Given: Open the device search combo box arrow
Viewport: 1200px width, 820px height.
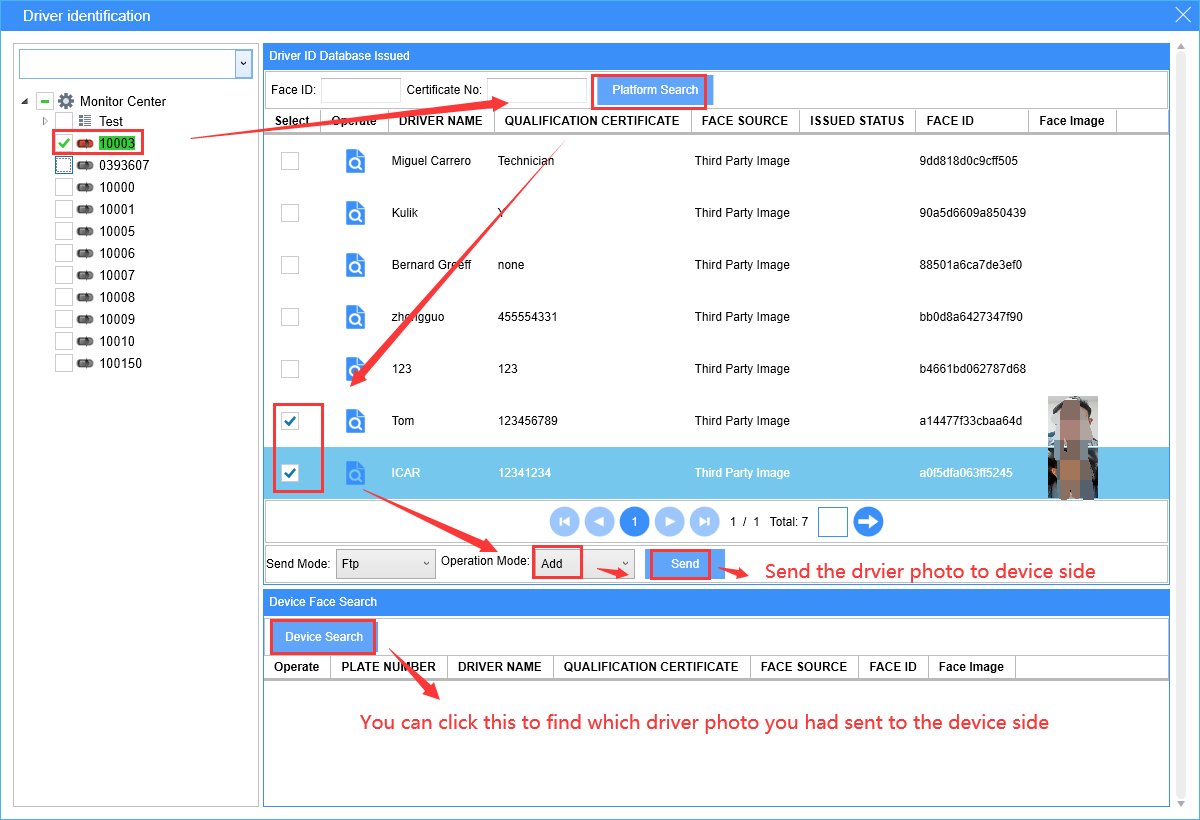Looking at the screenshot, I should [x=243, y=63].
